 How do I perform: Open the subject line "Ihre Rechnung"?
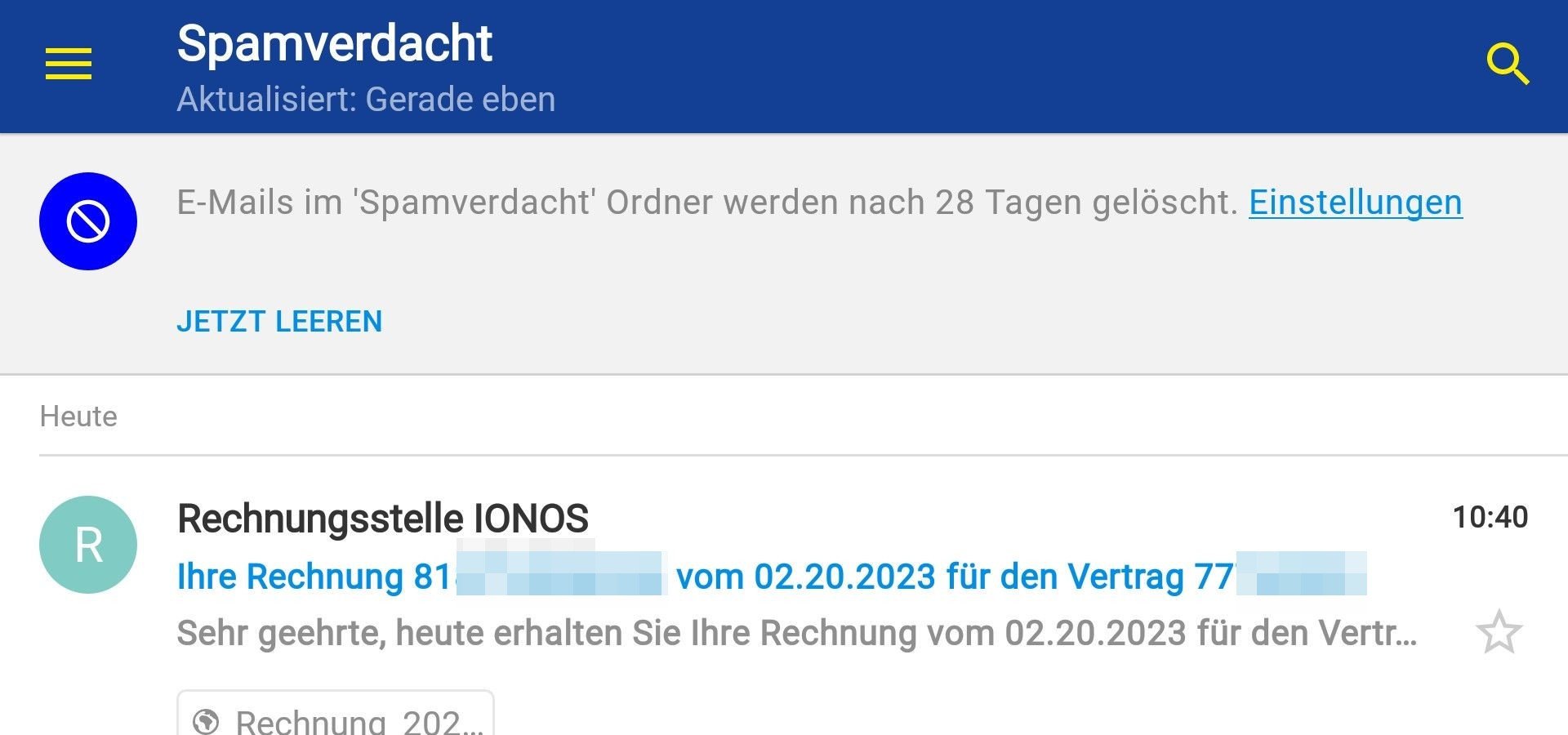point(290,577)
